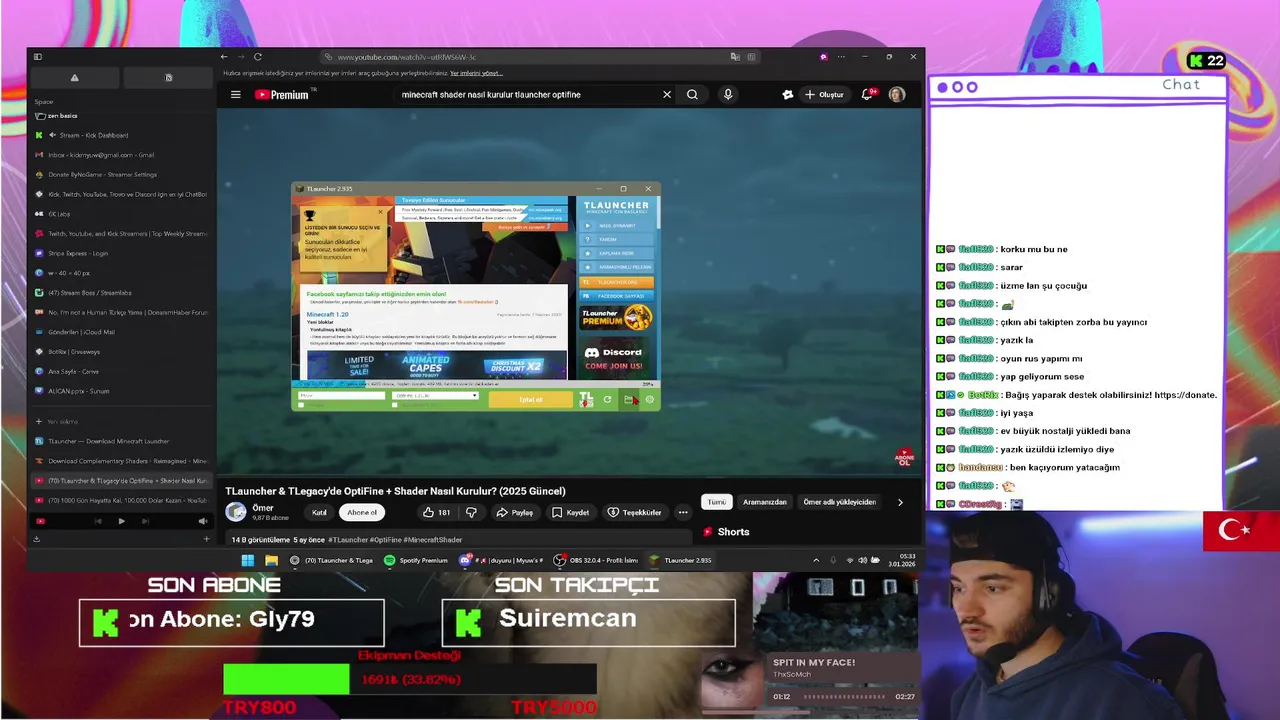Open TLauncher version dropdown
This screenshot has width=1280, height=720.
[436, 396]
